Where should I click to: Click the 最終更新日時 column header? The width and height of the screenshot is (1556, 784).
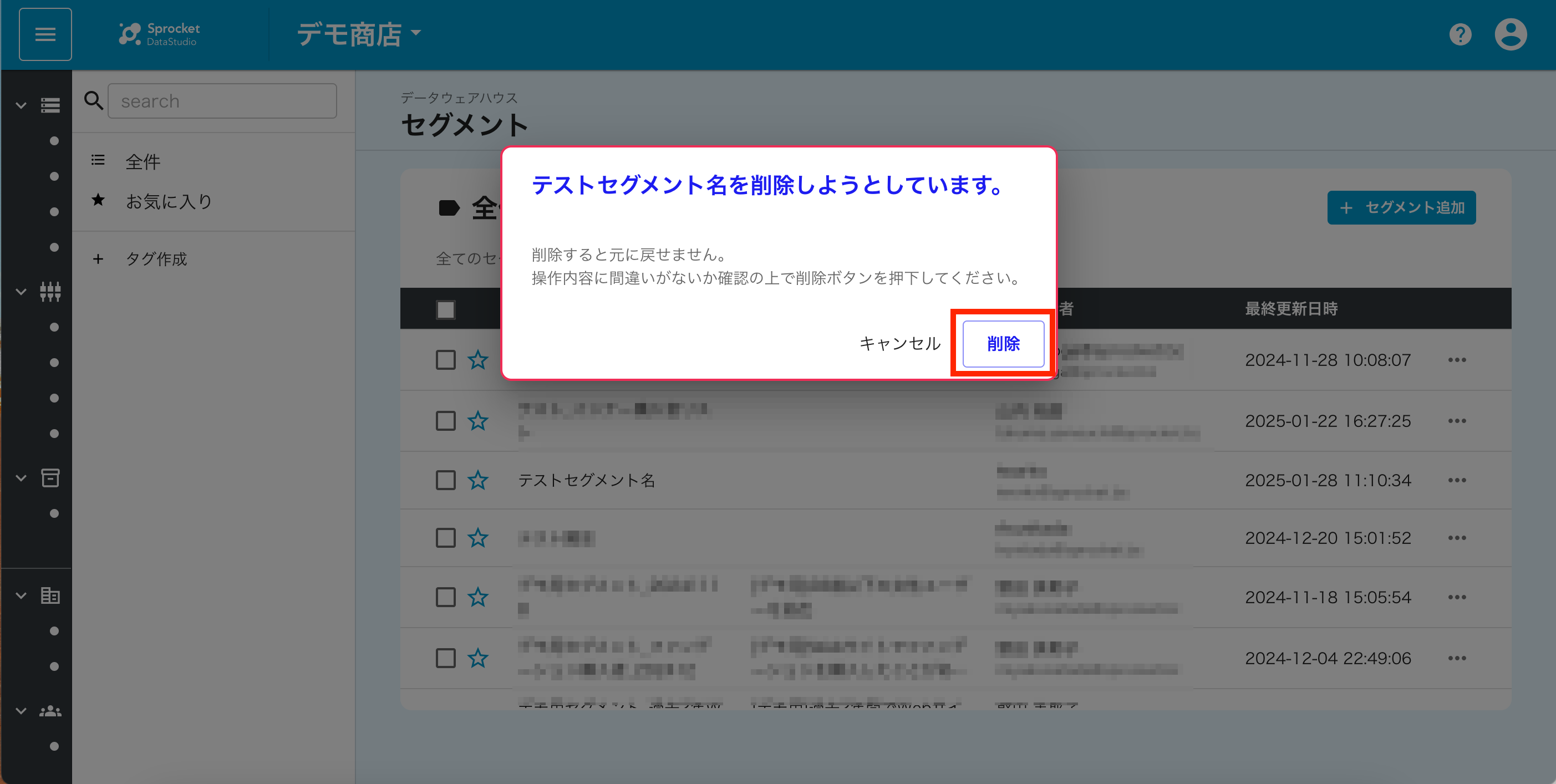(1291, 309)
